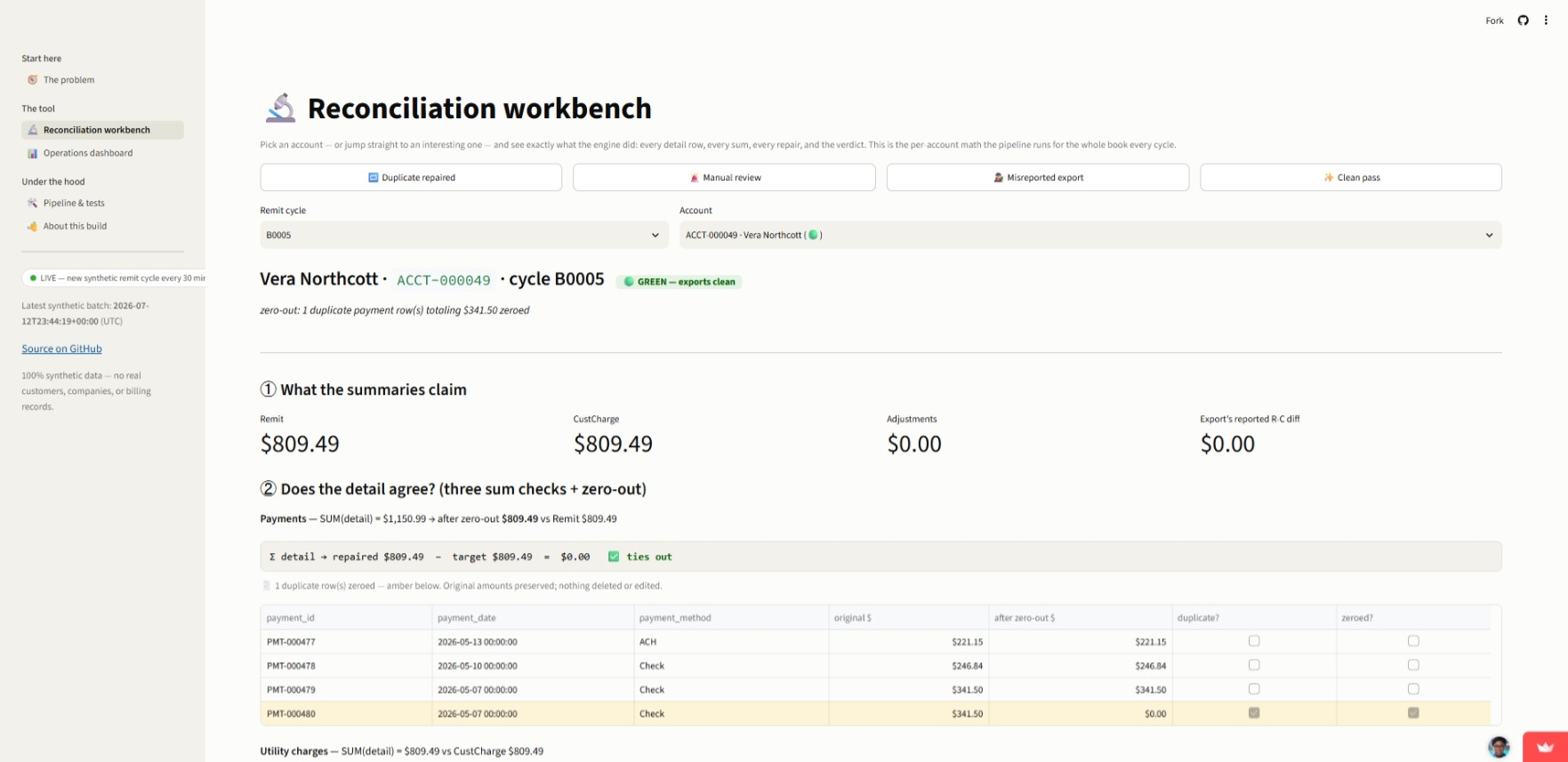Screen dimensions: 1568x762
Task: Sort by after zero-out $ column header
Action: pos(1080,618)
